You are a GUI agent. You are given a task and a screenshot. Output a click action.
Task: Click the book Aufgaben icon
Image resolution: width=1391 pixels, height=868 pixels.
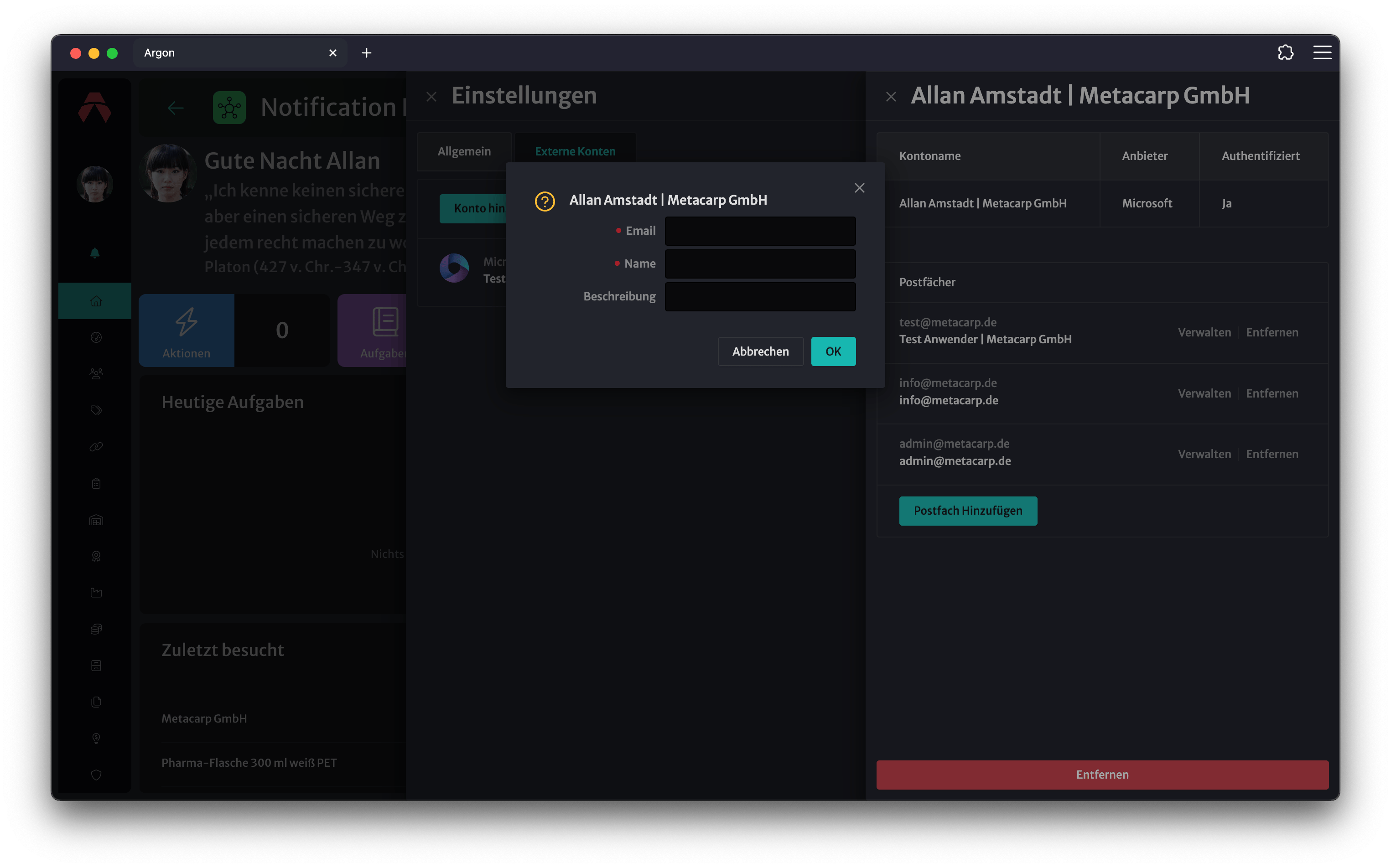coord(385,322)
